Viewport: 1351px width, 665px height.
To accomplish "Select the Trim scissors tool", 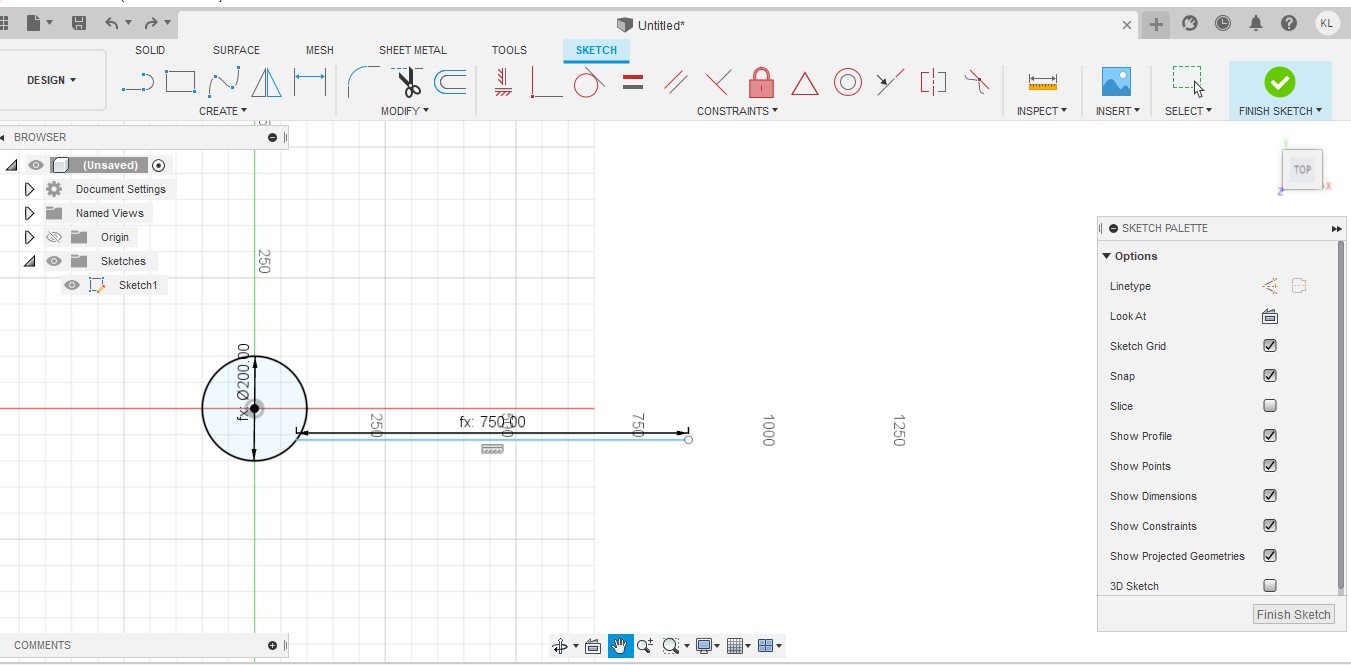I will pyautogui.click(x=407, y=82).
